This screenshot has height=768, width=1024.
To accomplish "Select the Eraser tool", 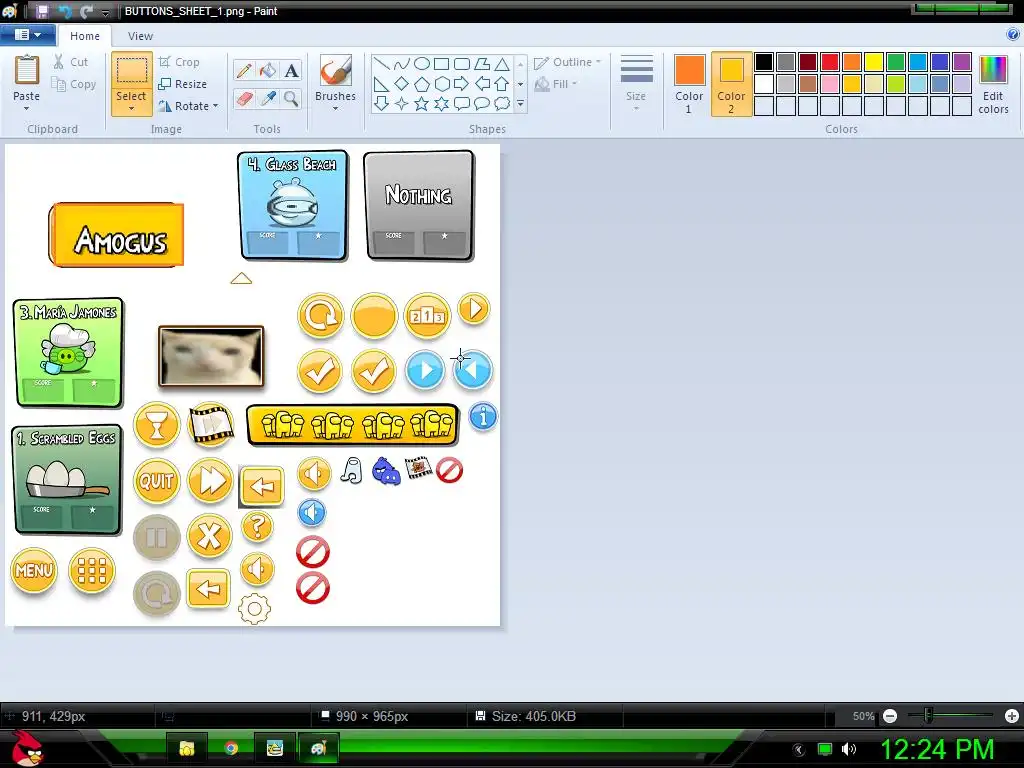I will pos(244,99).
